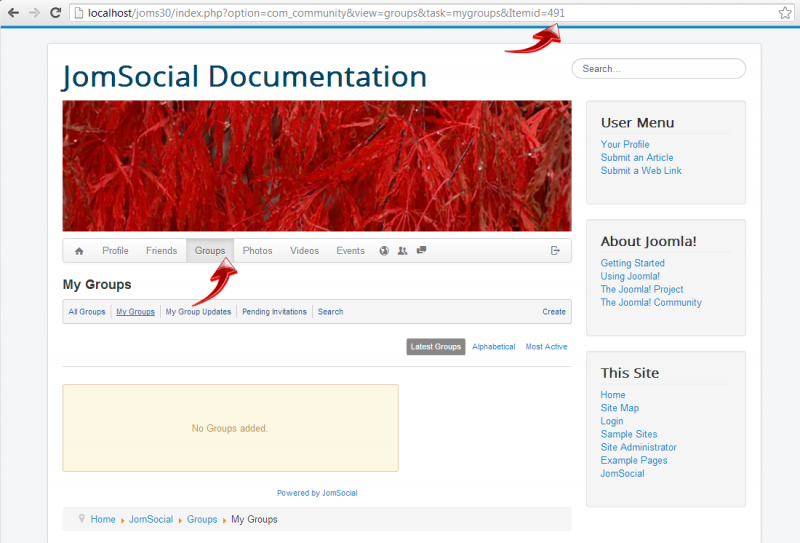
Task: Open Using Joomla! link
Action: point(630,276)
